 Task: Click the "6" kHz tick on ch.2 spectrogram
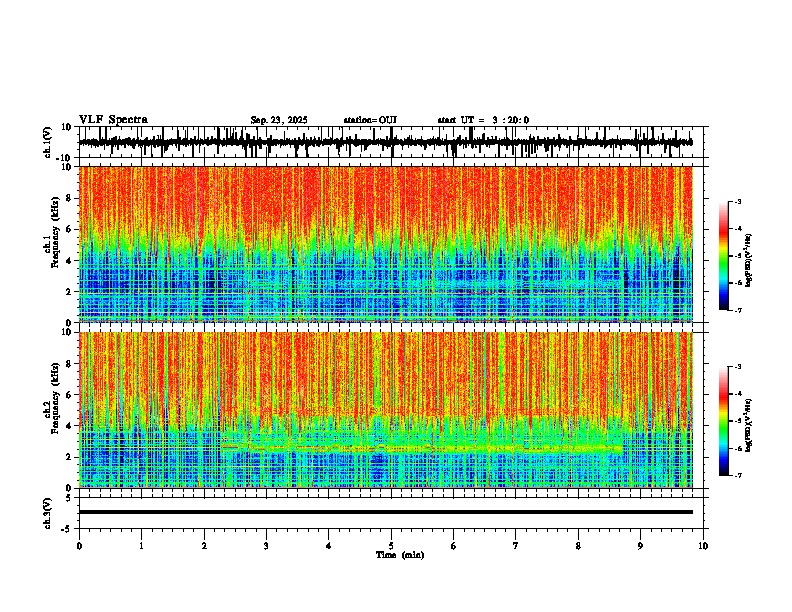(x=70, y=395)
